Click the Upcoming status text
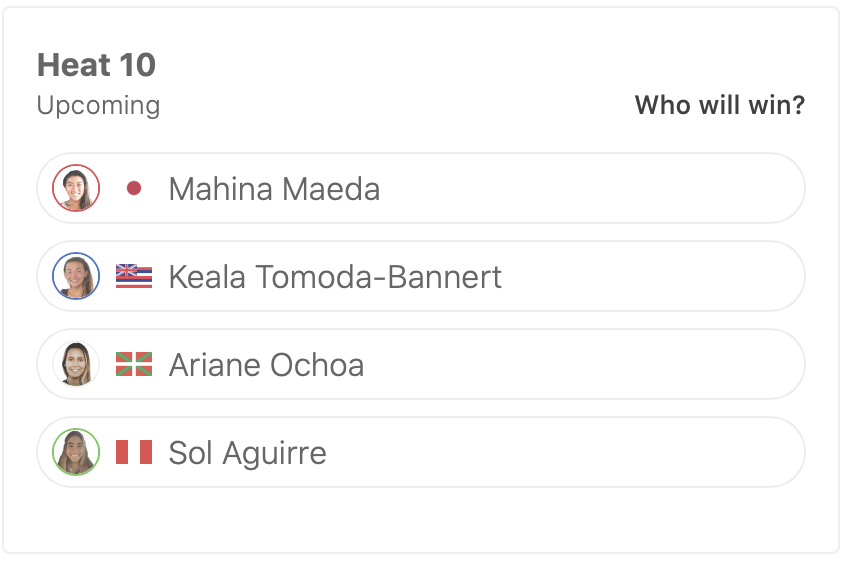This screenshot has height=566, width=846. click(x=98, y=105)
